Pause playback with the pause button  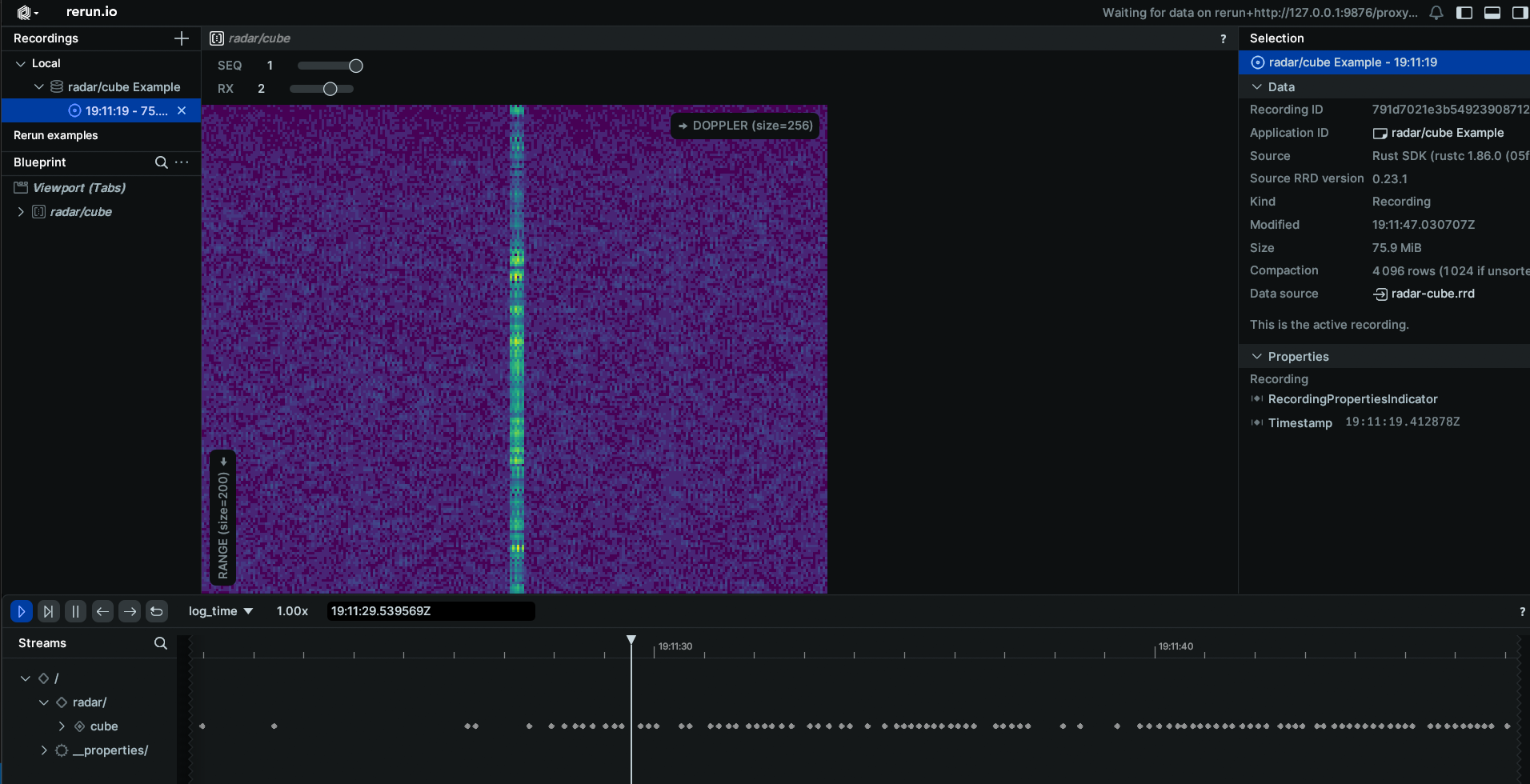(x=75, y=611)
